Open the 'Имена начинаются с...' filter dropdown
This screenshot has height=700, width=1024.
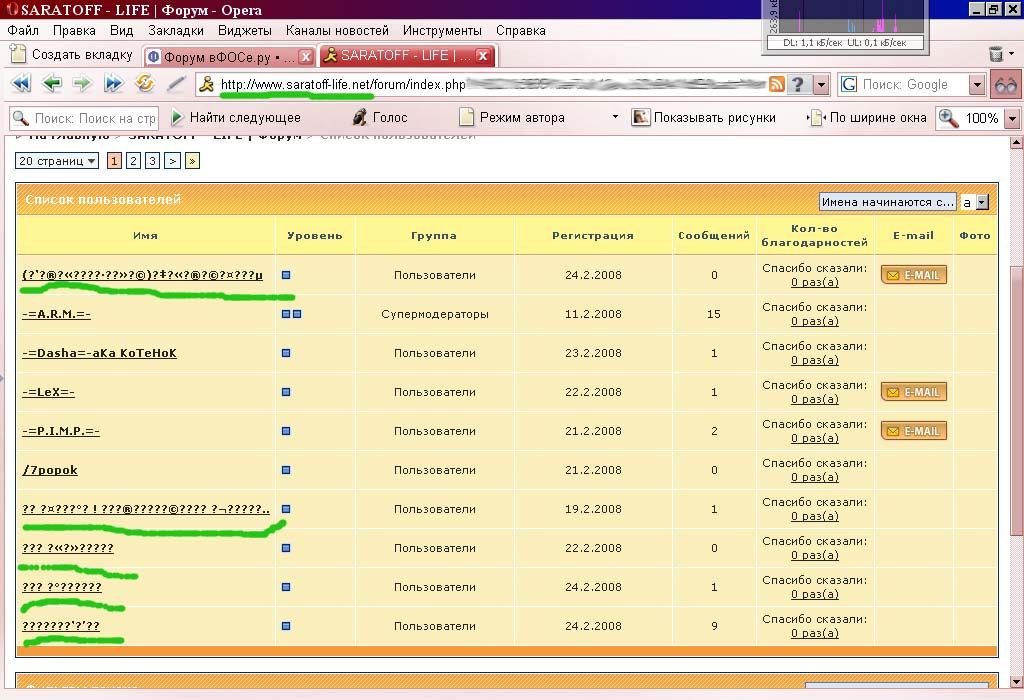888,202
